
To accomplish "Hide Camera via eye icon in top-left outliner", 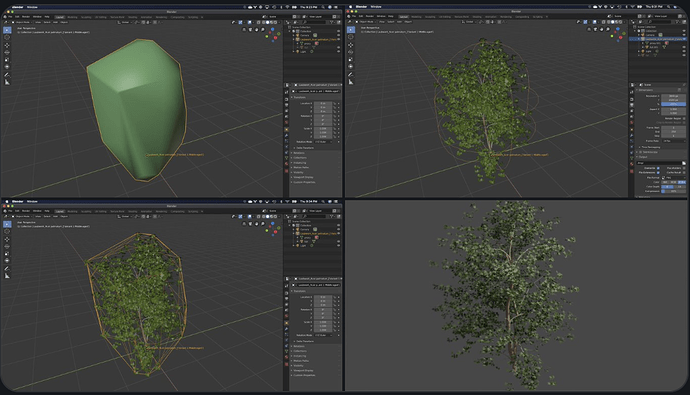I will coord(338,35).
